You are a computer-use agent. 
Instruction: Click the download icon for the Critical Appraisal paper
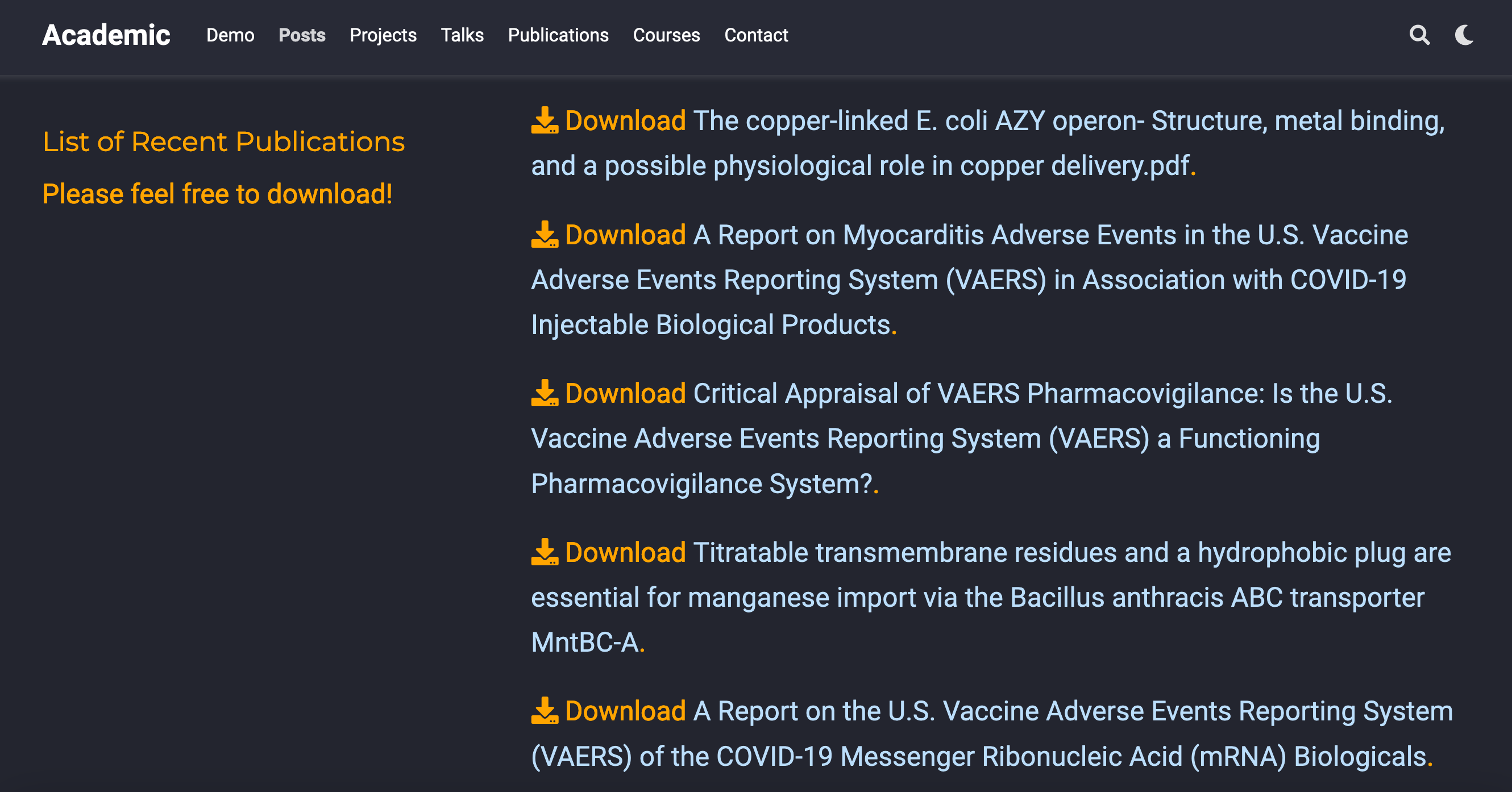(x=545, y=393)
